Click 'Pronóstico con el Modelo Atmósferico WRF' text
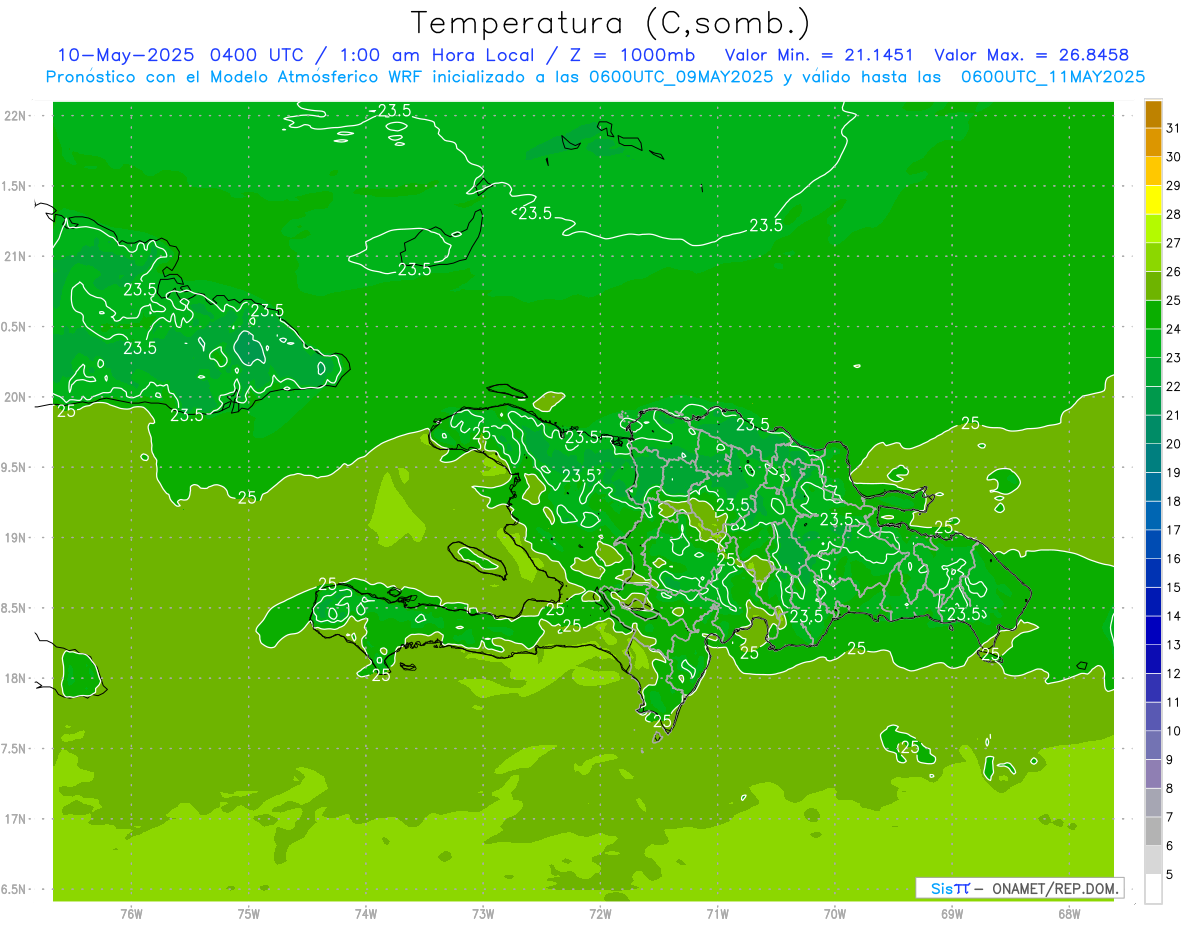Screen dimensions: 1200x927 click(235, 76)
